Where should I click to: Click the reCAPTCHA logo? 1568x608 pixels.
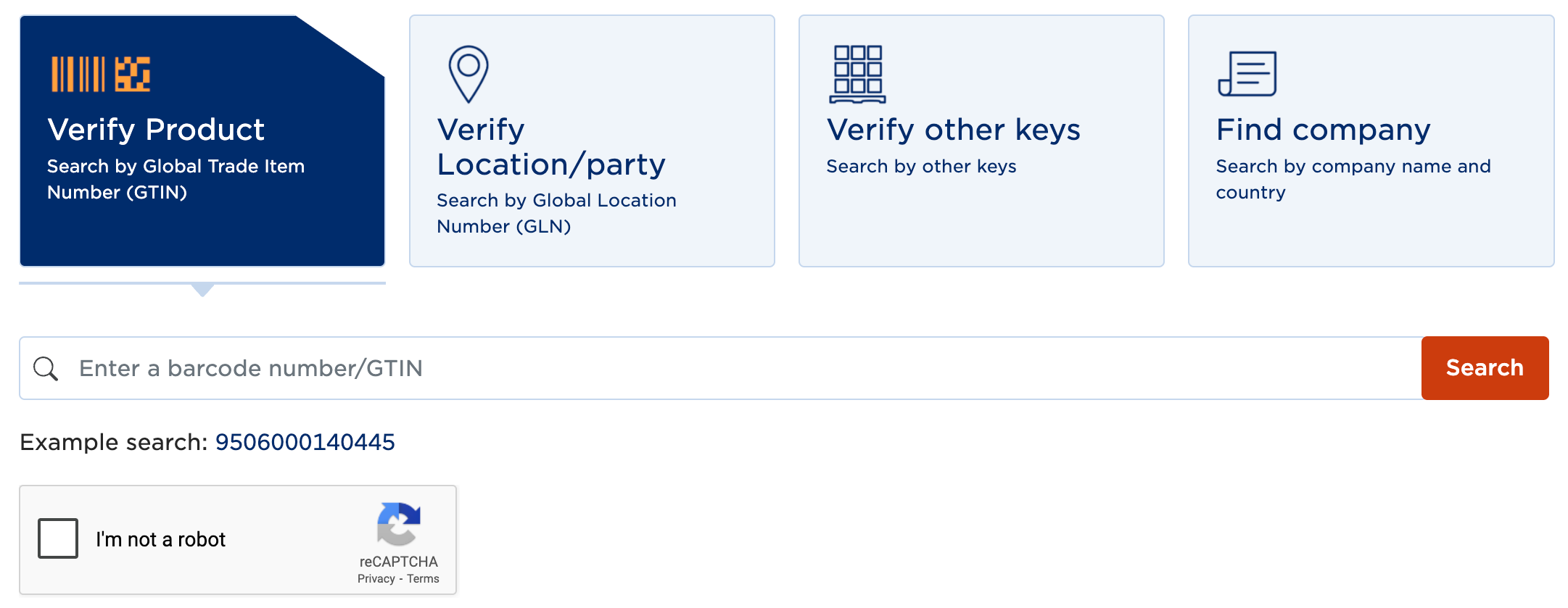[398, 524]
